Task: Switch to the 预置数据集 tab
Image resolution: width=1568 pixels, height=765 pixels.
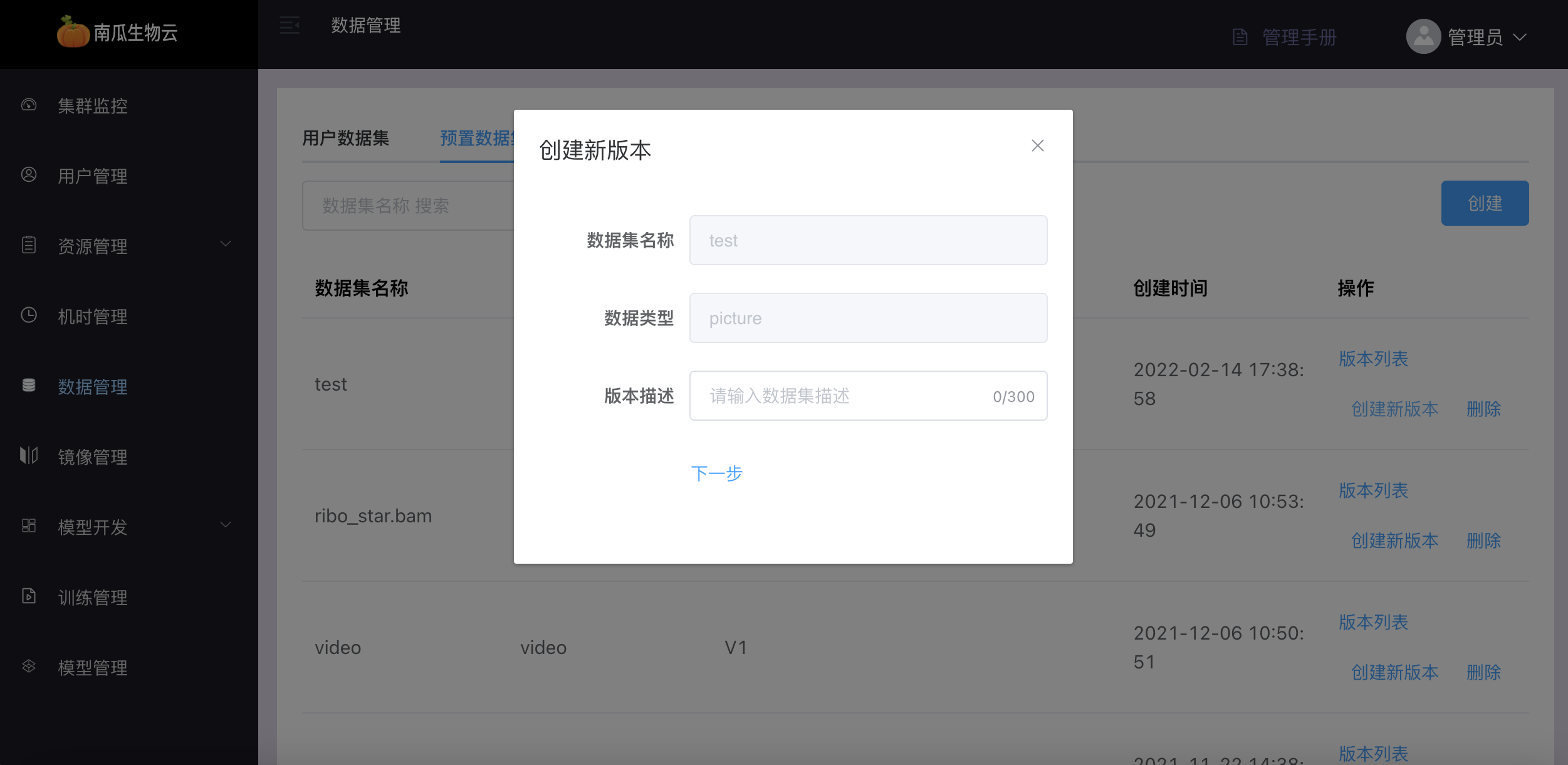Action: (x=477, y=138)
